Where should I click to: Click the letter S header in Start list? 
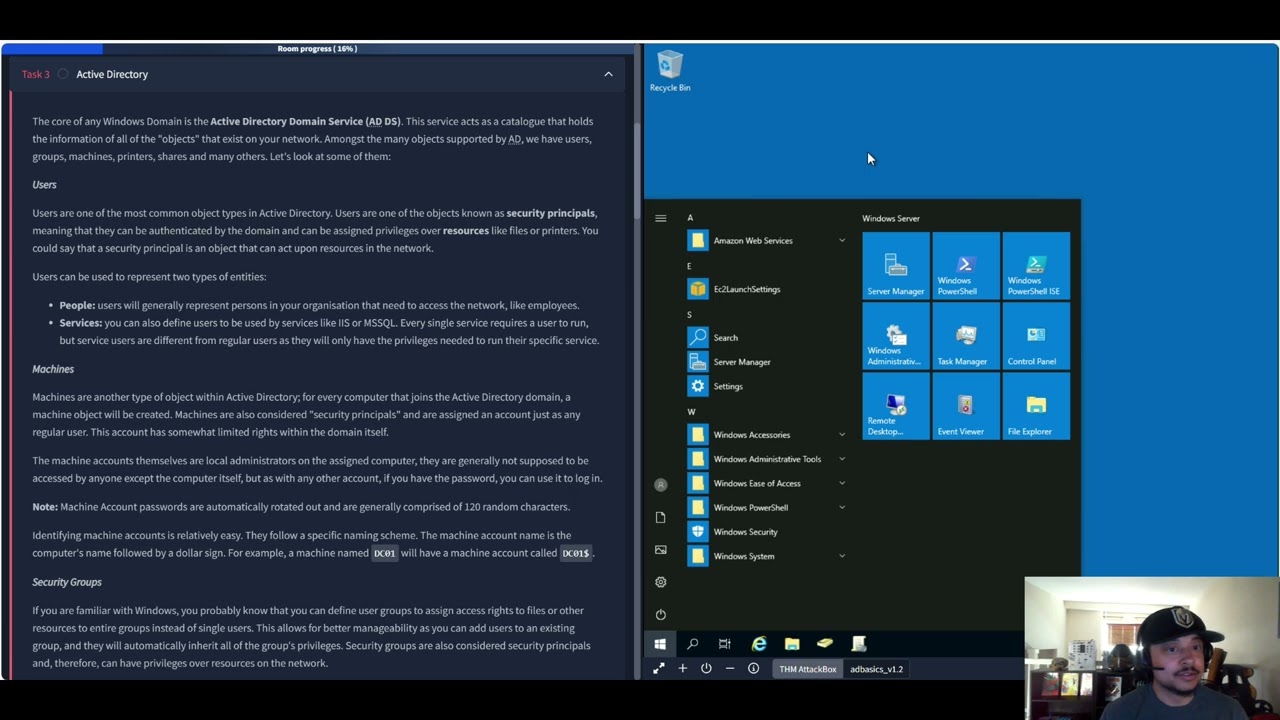tap(689, 315)
